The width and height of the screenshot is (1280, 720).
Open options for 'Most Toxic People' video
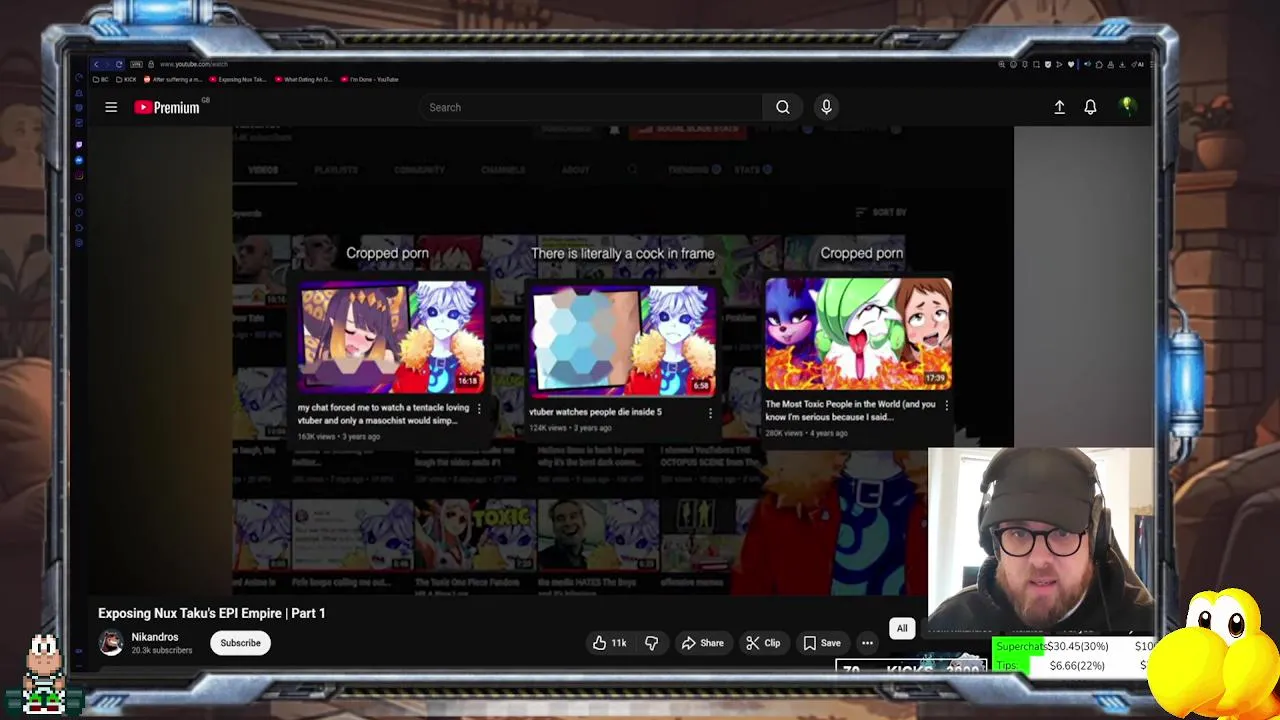[x=946, y=405]
